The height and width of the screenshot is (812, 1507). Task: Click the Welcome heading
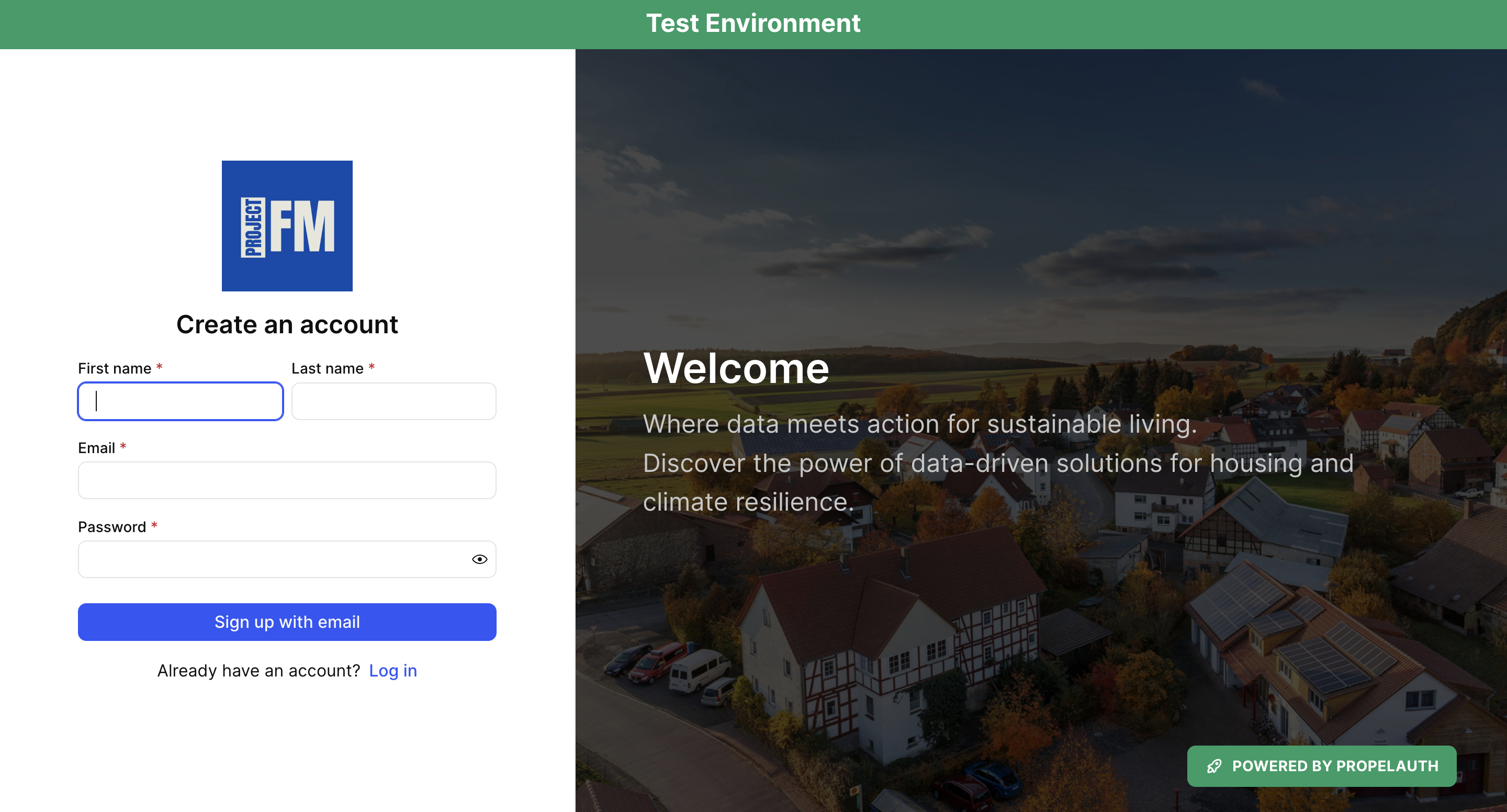(735, 368)
